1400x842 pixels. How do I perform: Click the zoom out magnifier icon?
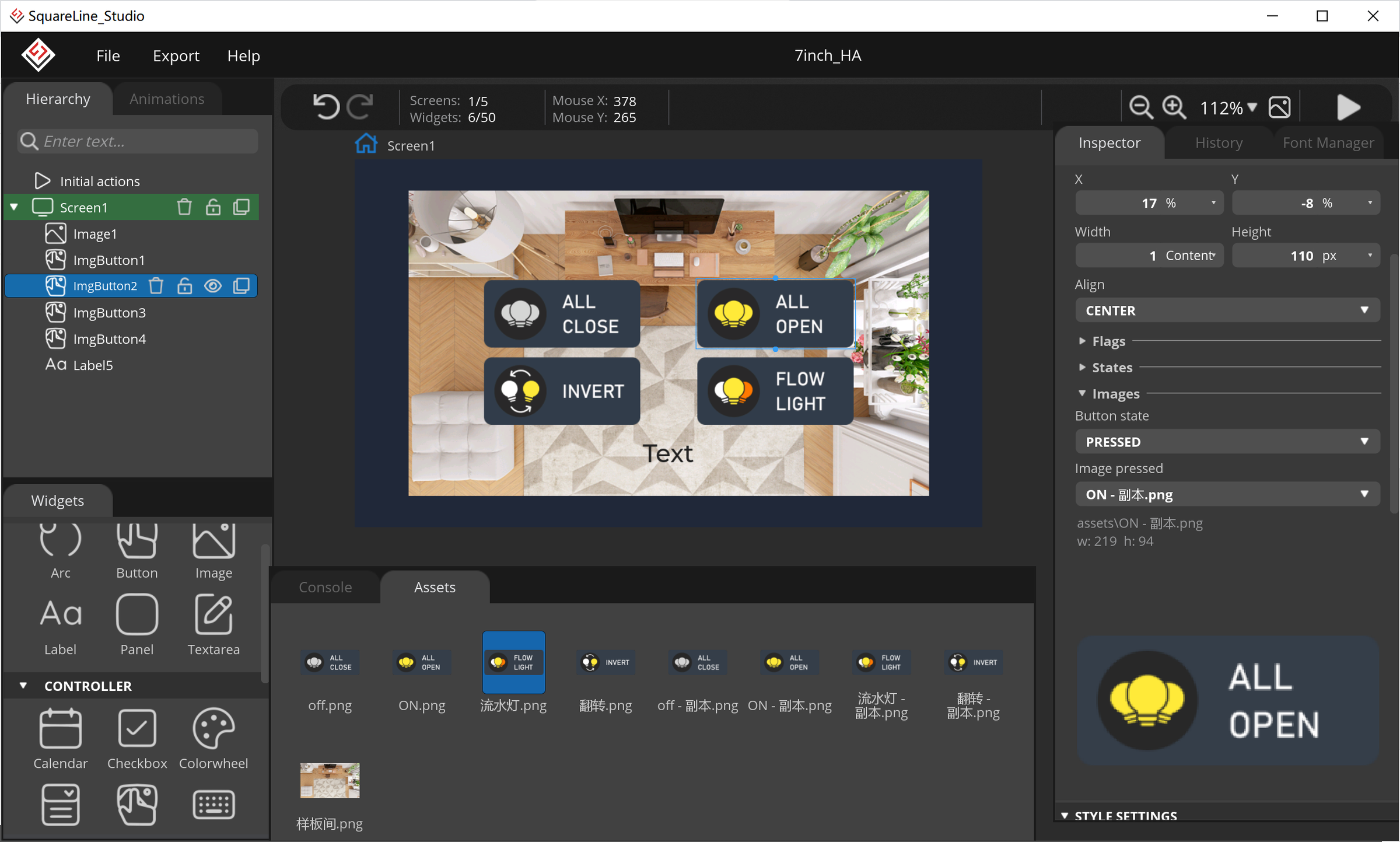click(1140, 107)
